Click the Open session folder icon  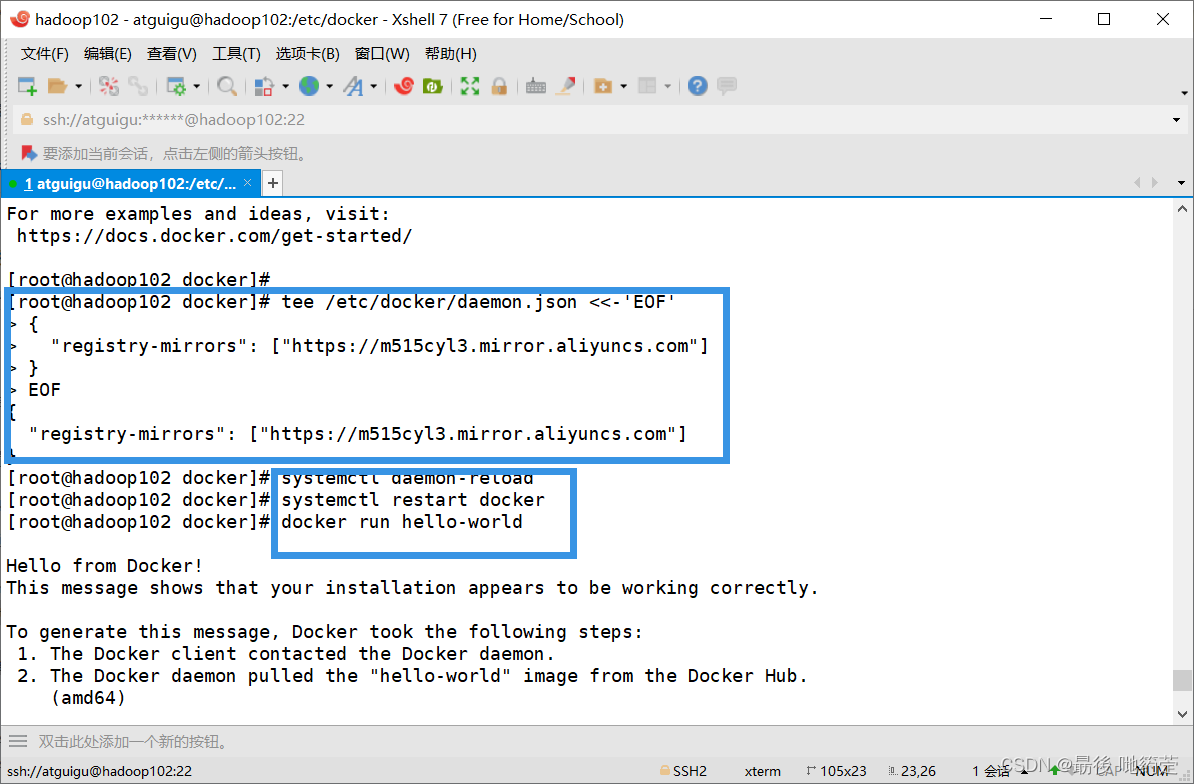coord(58,86)
